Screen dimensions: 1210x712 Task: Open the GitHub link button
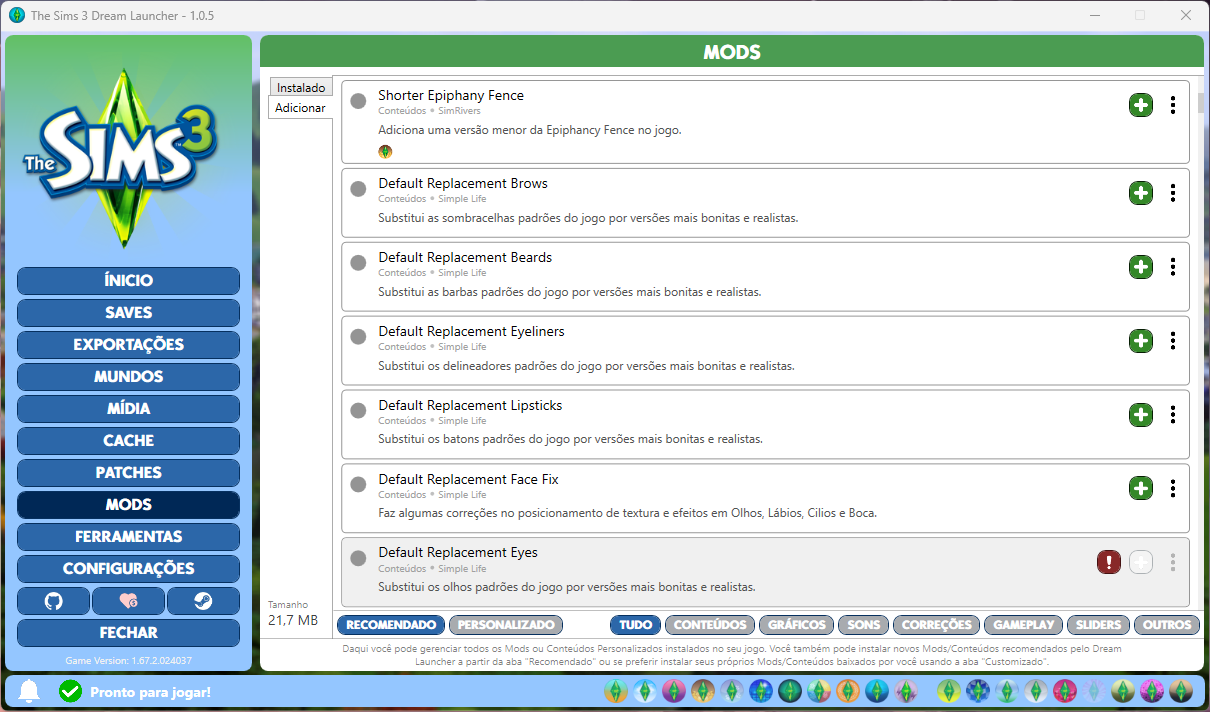[x=54, y=601]
